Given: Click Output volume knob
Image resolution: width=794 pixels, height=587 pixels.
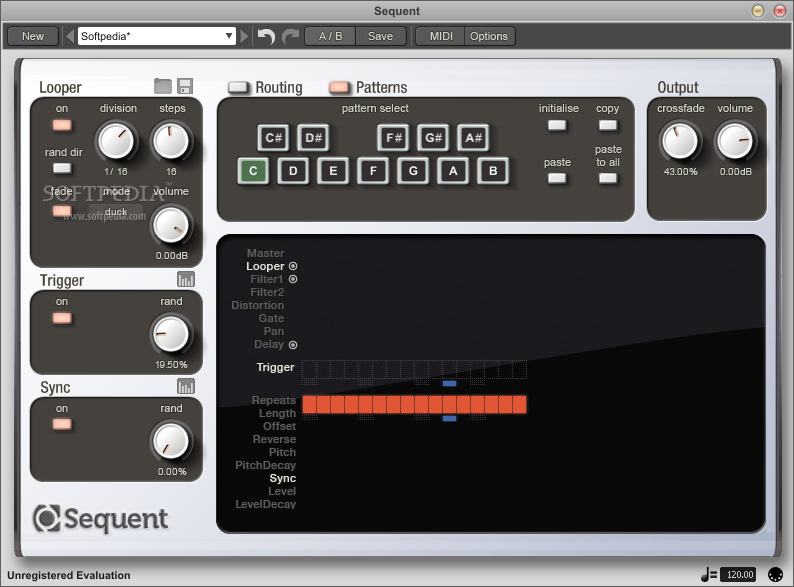Looking at the screenshot, I should (x=735, y=141).
